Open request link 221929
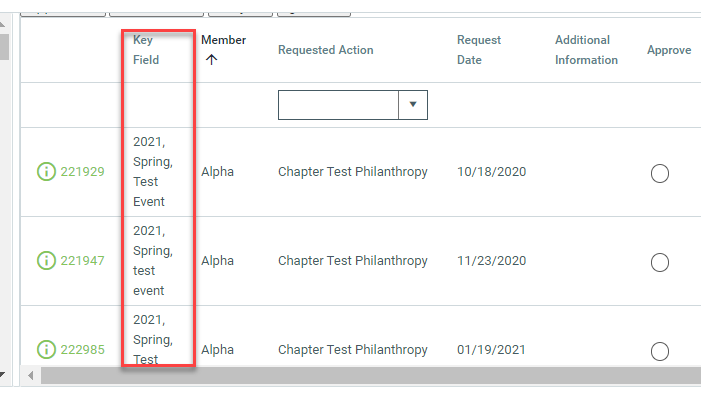 [x=83, y=171]
